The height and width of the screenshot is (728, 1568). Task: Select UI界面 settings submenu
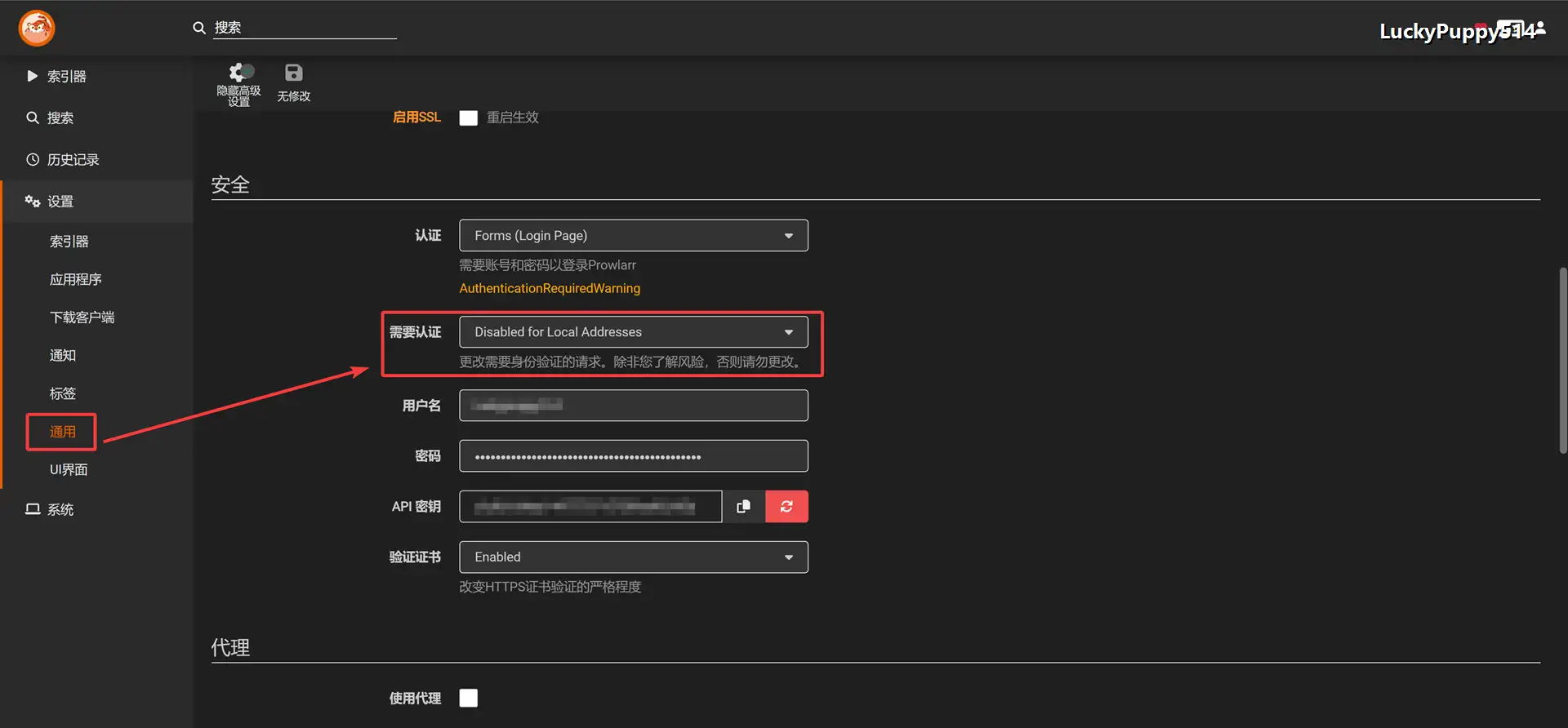(69, 469)
